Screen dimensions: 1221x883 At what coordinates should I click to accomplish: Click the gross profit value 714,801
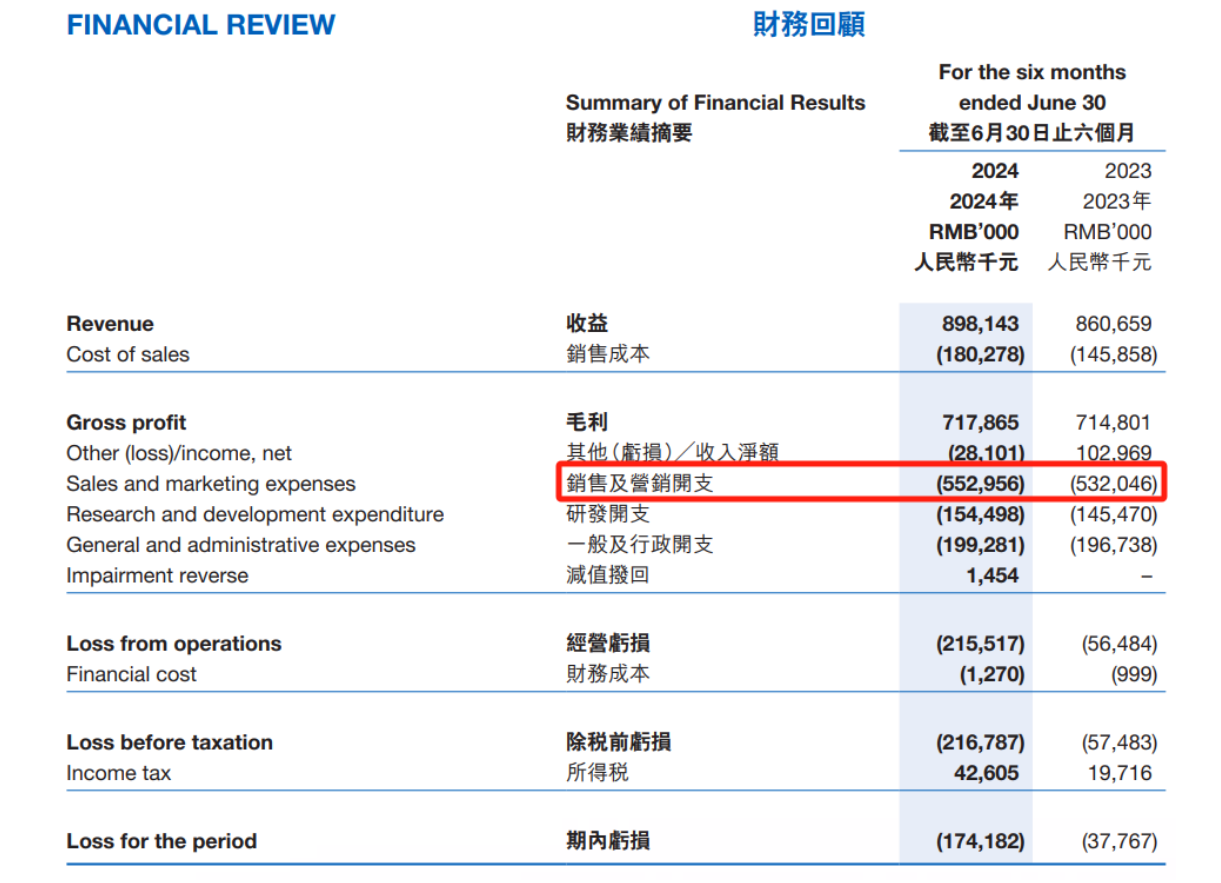pyautogui.click(x=1113, y=423)
